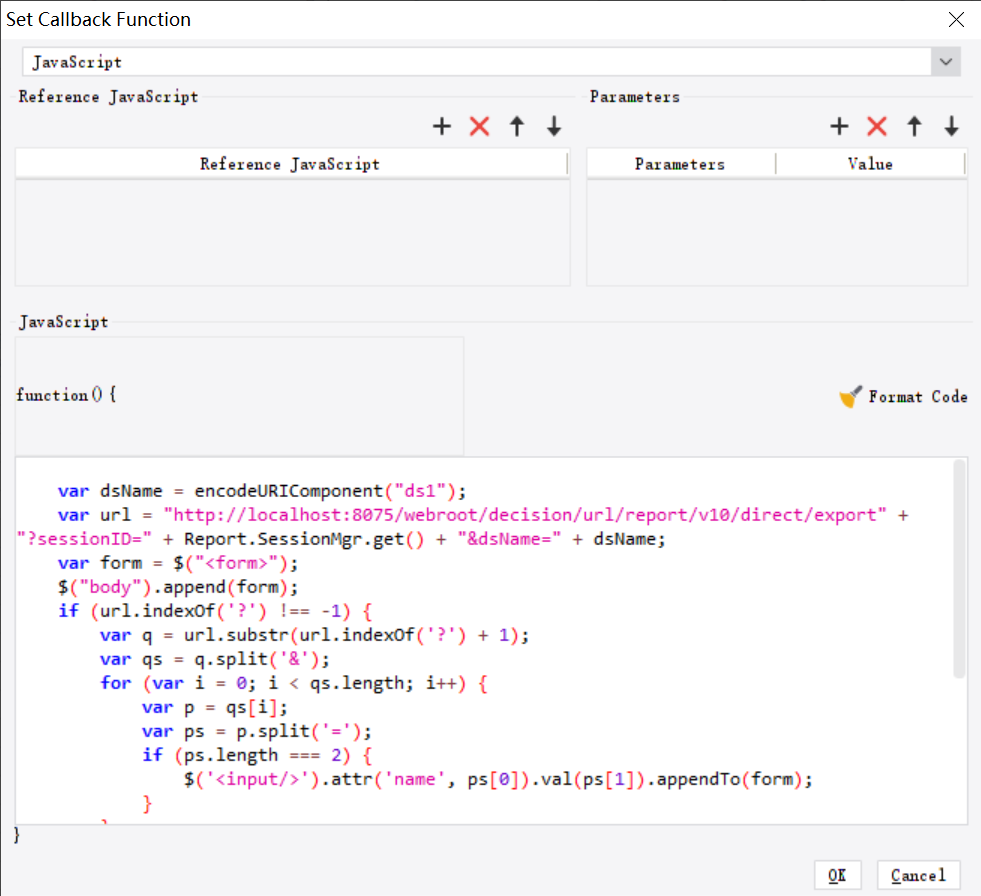Click the Format Code text label
This screenshot has height=896, width=981.
click(916, 396)
